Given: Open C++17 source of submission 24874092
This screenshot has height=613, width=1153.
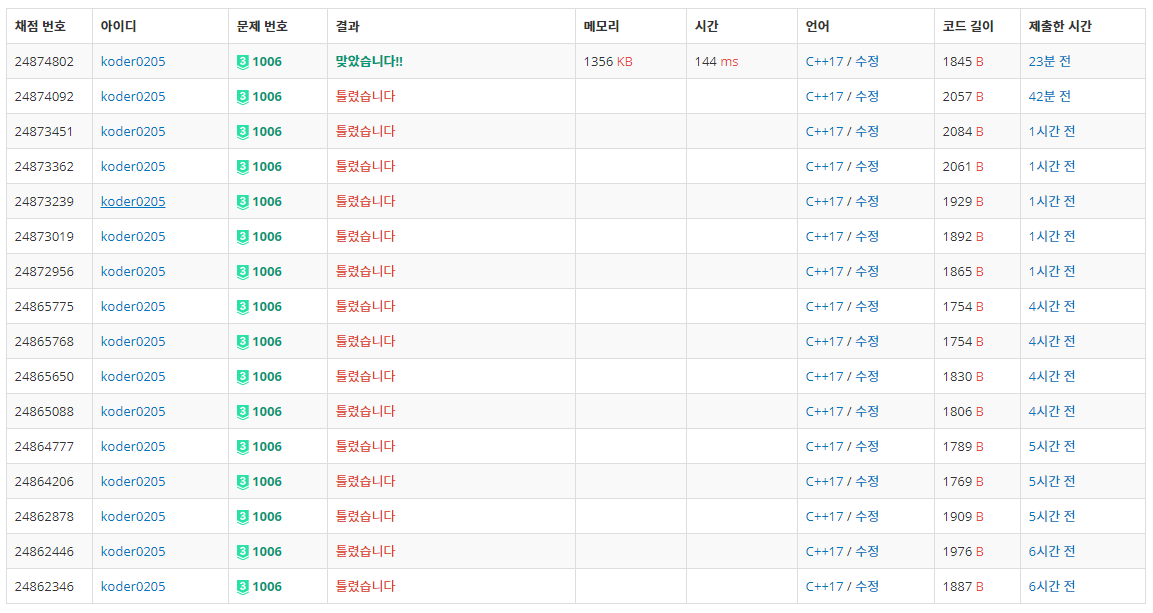Looking at the screenshot, I should tap(824, 96).
